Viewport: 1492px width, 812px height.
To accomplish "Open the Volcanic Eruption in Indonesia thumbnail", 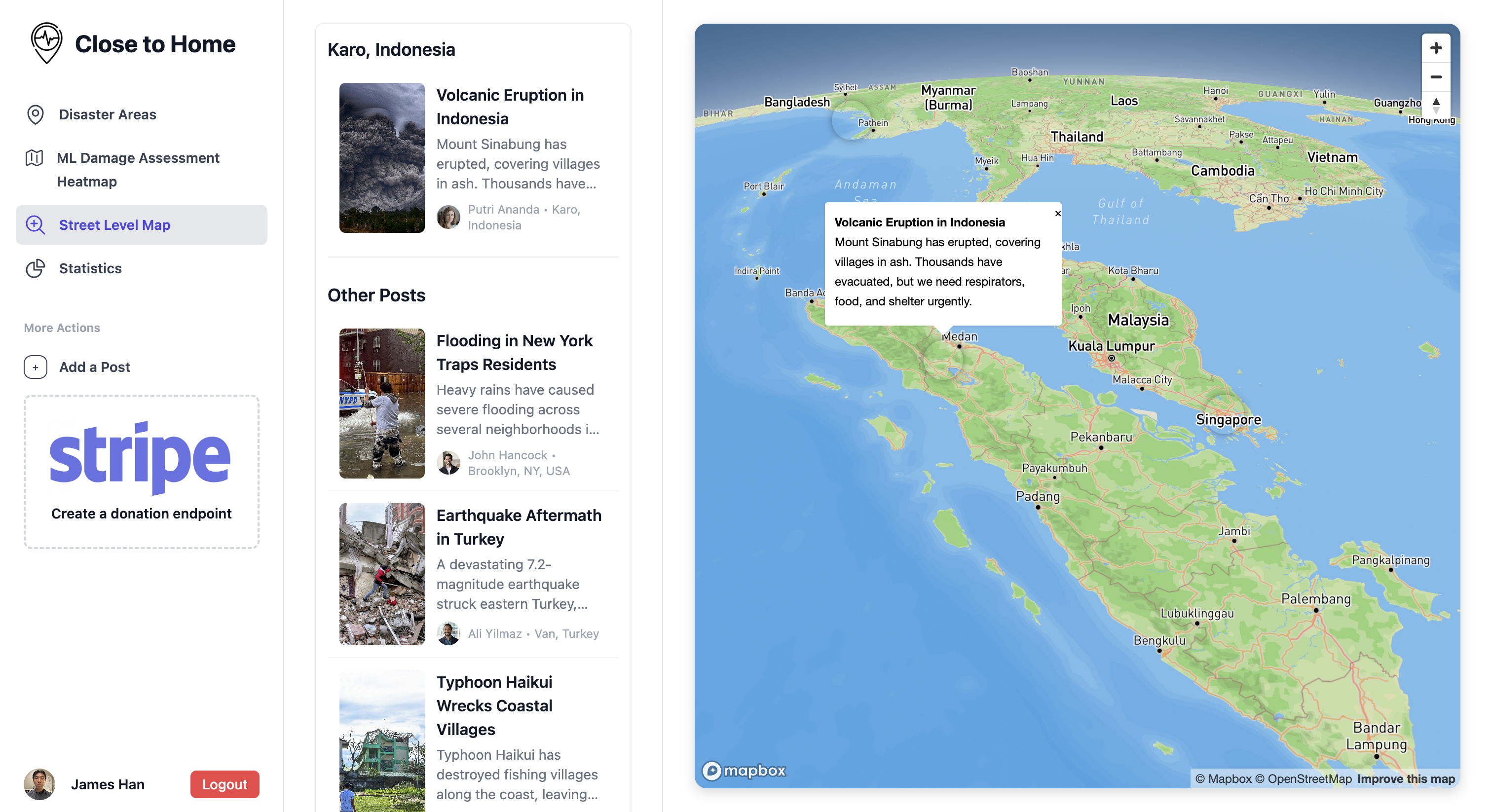I will [382, 157].
